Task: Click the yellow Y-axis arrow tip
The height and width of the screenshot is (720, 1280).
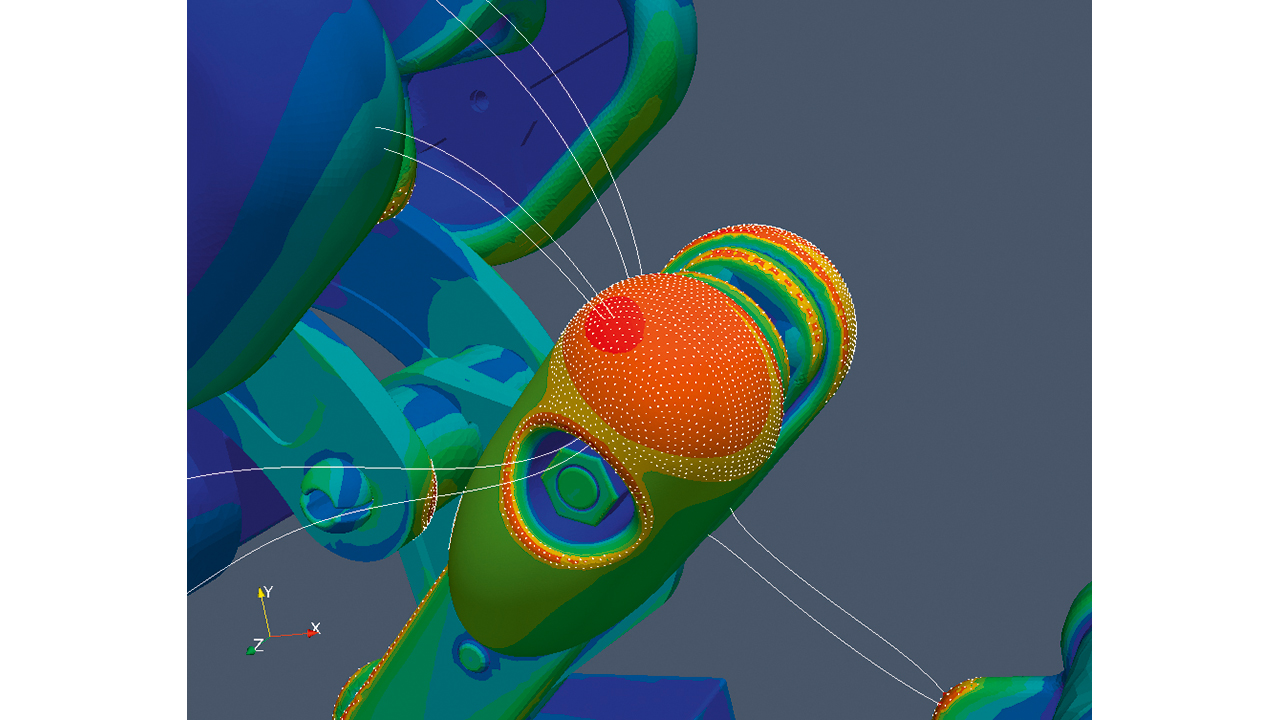Action: (262, 592)
